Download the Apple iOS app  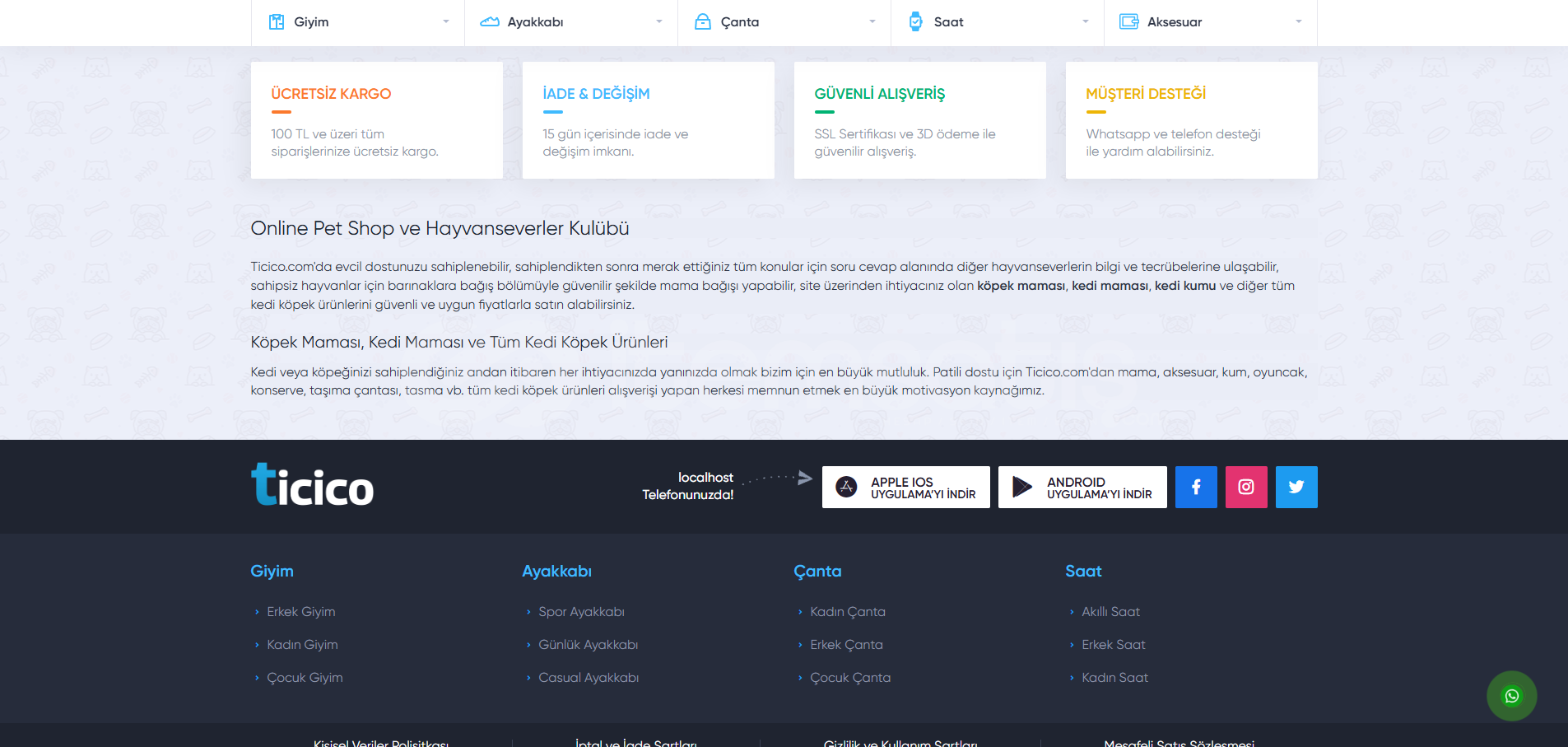coord(906,487)
